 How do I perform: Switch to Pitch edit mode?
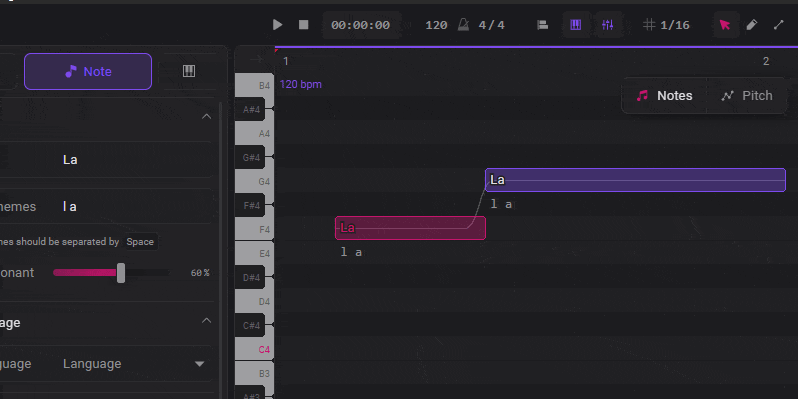(747, 96)
